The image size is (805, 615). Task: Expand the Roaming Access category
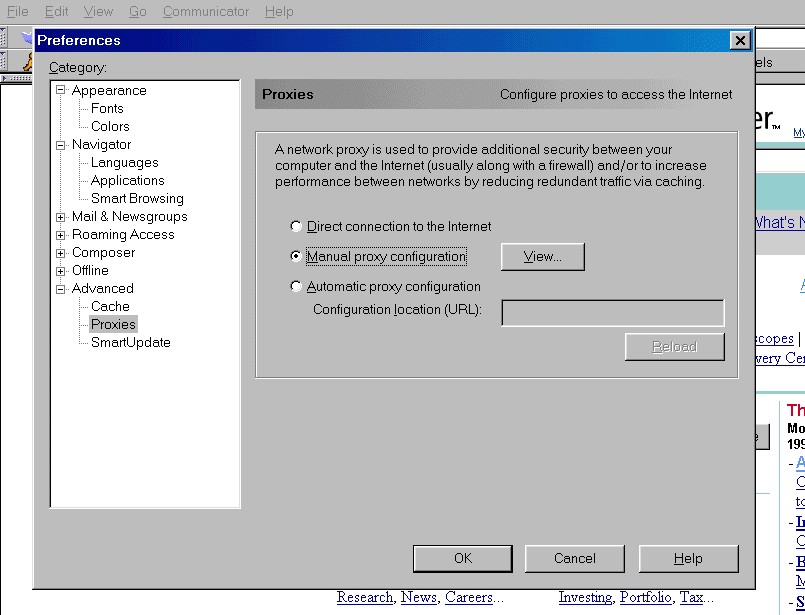click(x=61, y=235)
